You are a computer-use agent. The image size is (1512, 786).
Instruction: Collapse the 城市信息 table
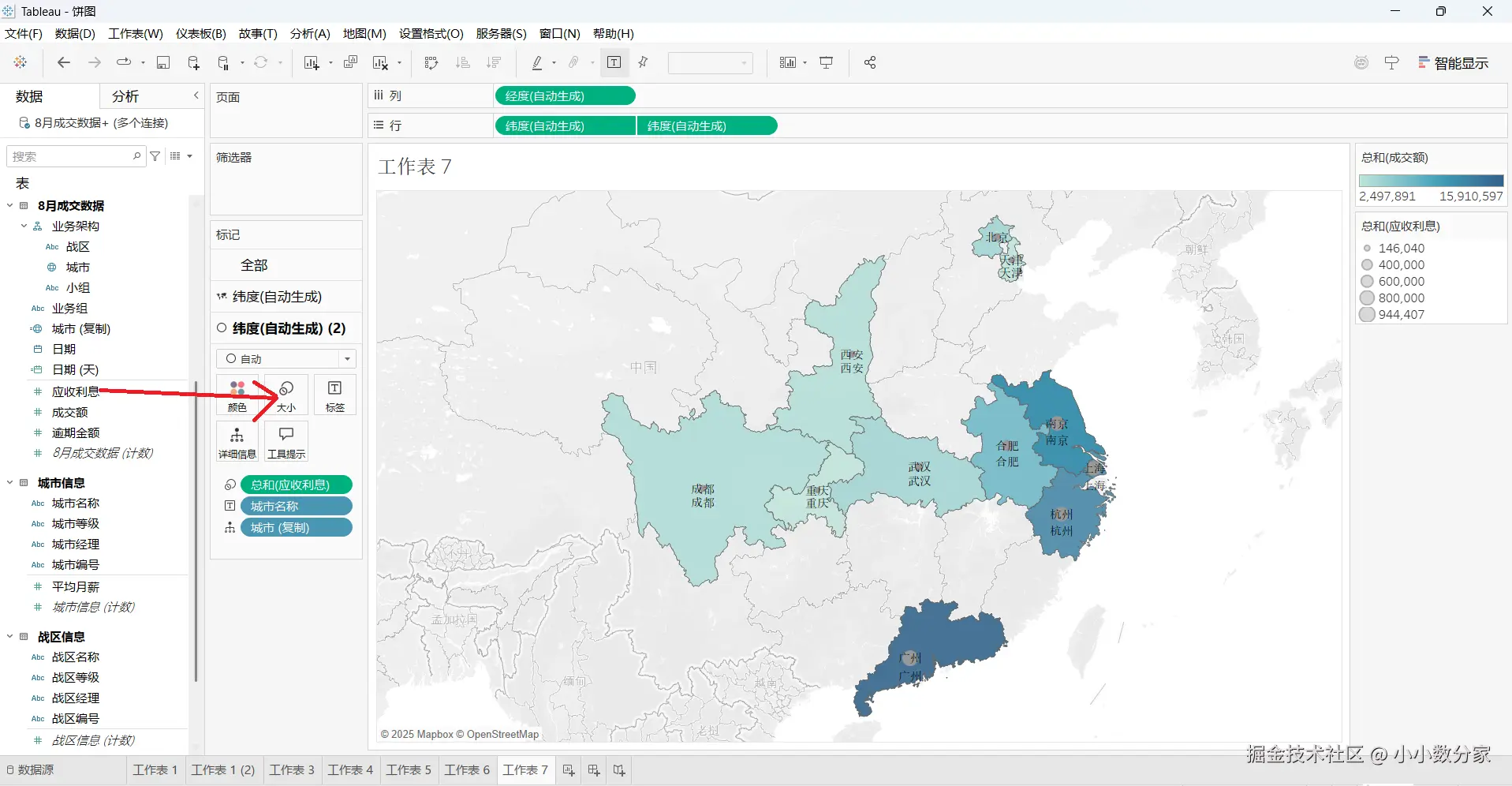pos(9,483)
